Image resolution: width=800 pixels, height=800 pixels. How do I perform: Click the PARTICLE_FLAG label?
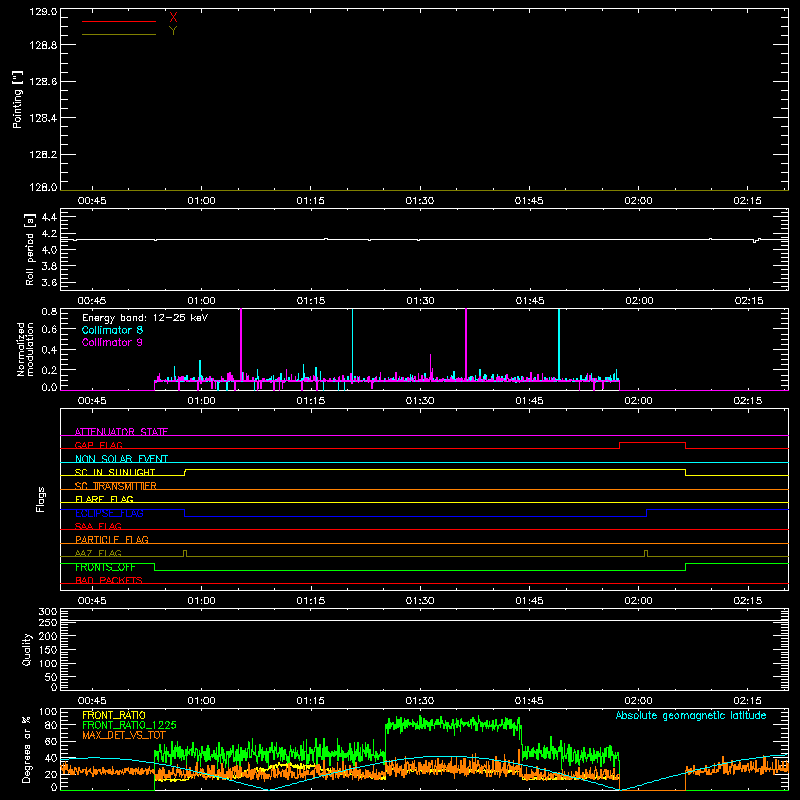(112, 539)
